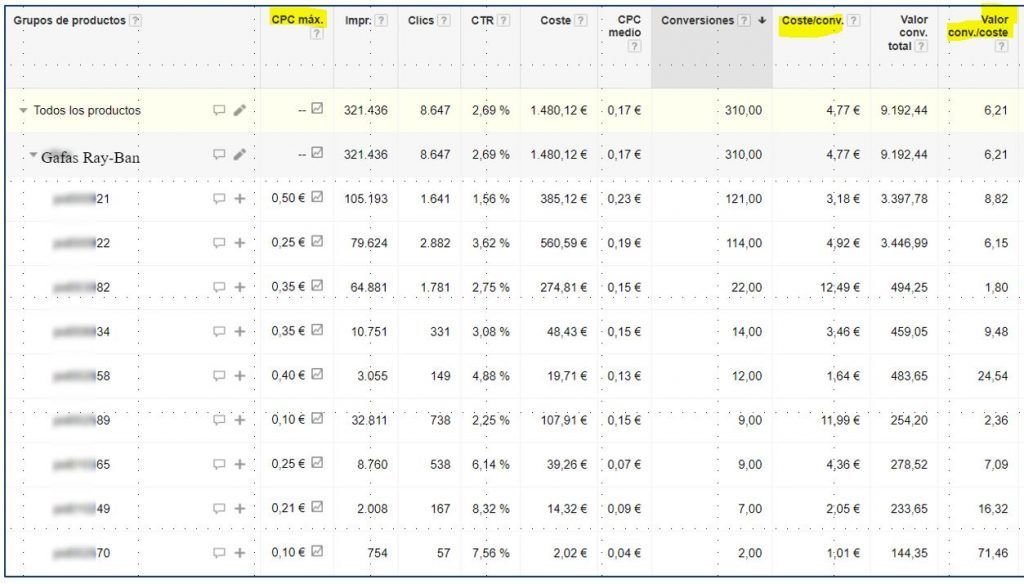Screen dimensions: 1024x584
Task: Click the 71,46 value in Valor conv./coste
Action: pos(993,553)
